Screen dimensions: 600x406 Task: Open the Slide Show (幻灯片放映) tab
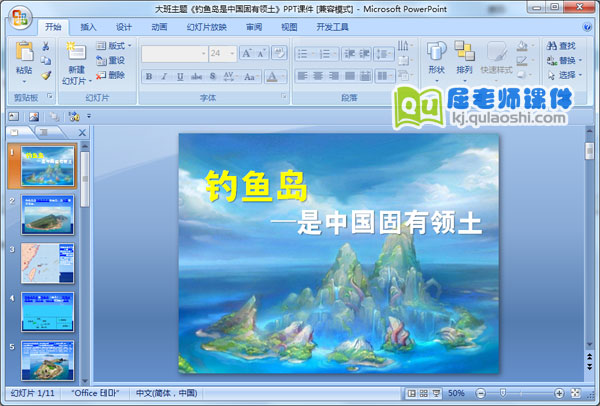coord(207,27)
